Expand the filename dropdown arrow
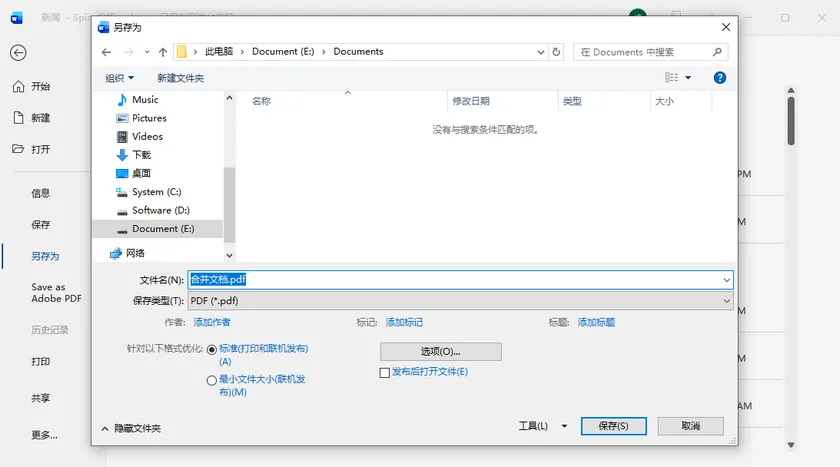The height and width of the screenshot is (467, 840). tap(726, 280)
